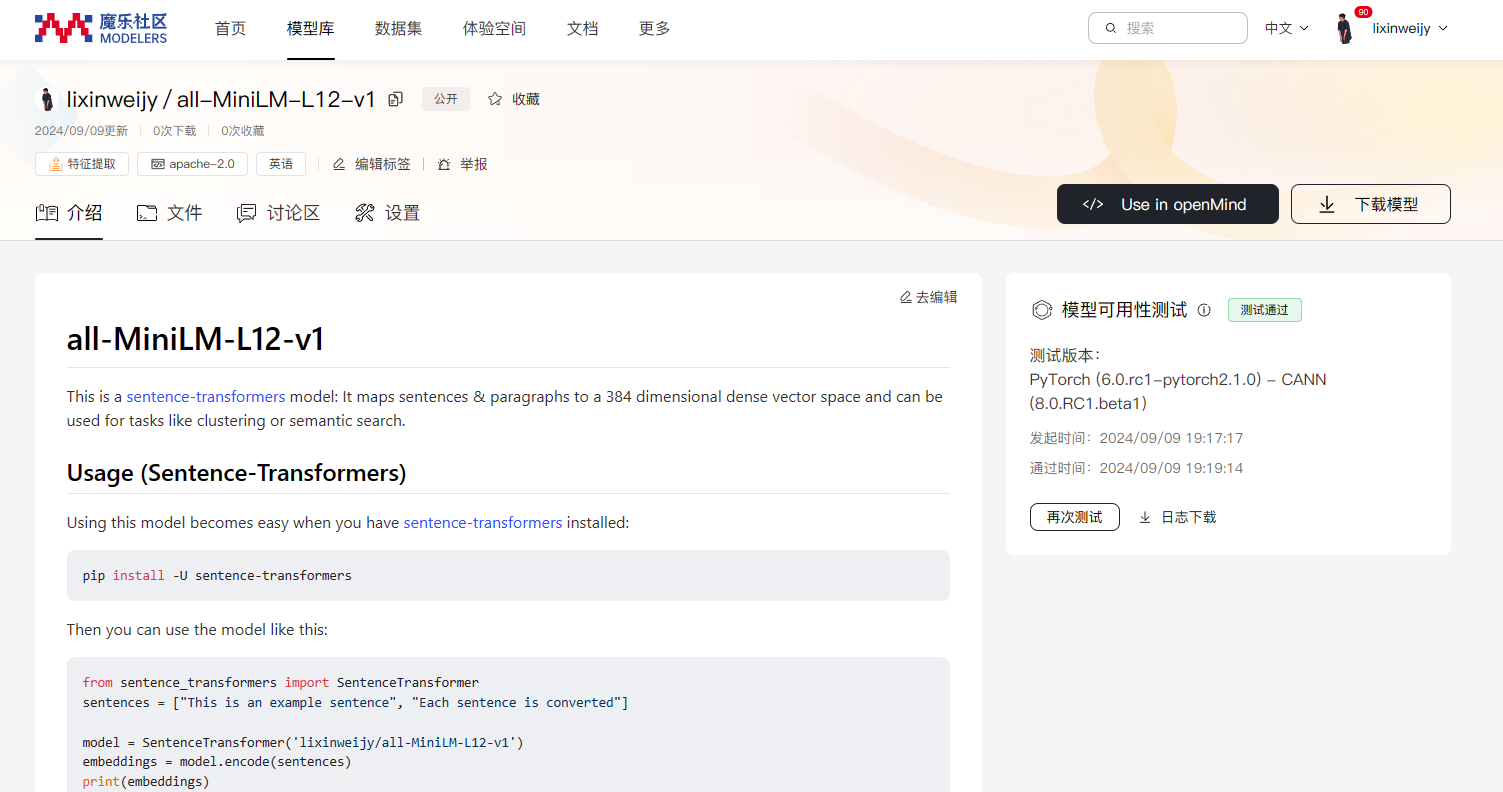The width and height of the screenshot is (1503, 792).
Task: Click the star 收藏 favorite icon
Action: coord(495,99)
